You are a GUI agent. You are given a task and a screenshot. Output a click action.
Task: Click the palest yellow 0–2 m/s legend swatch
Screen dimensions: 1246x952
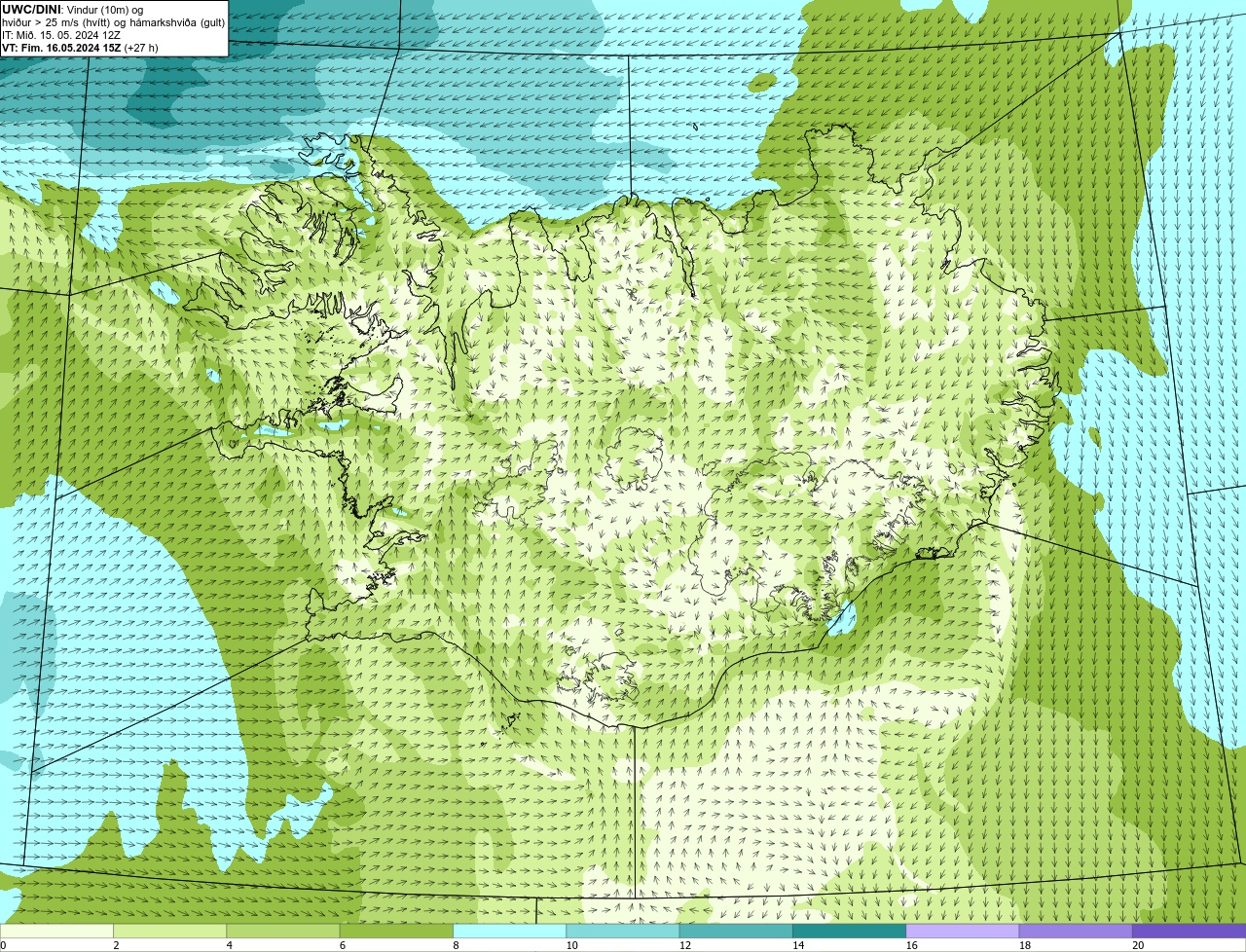[x=56, y=931]
